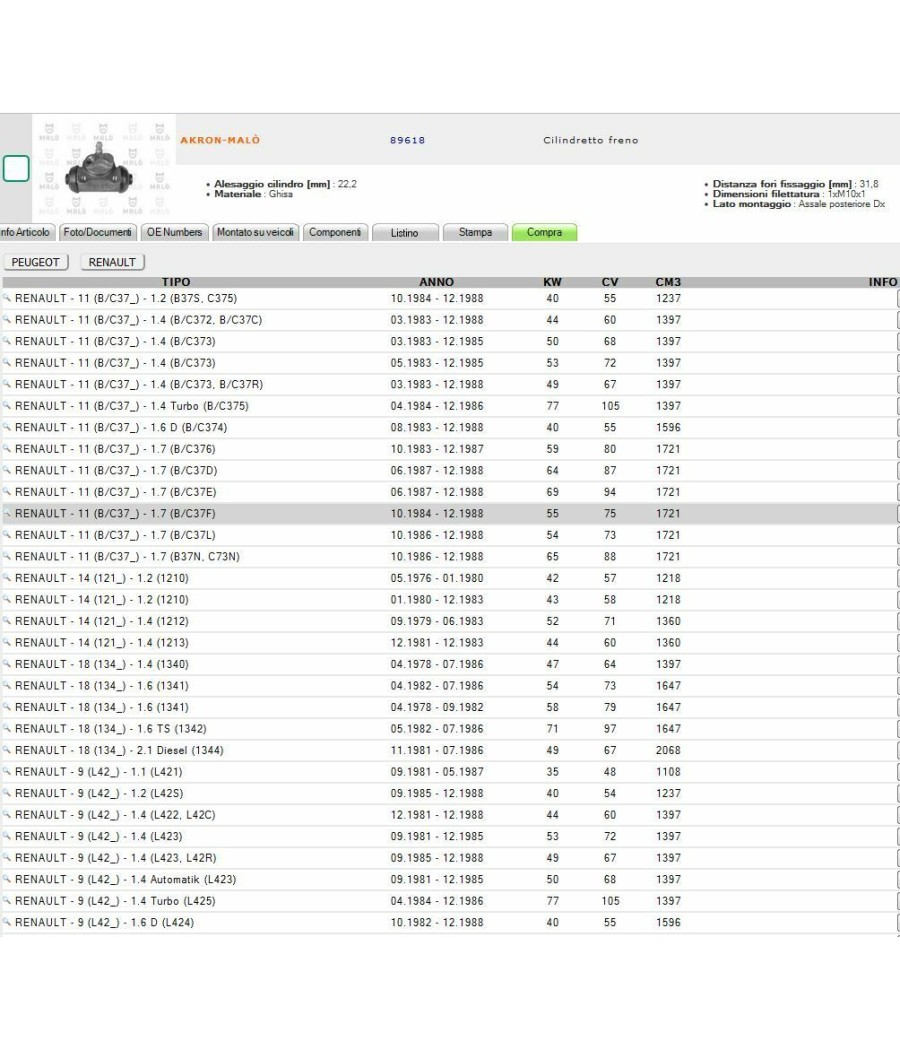Open magnifier for Renault 9 1.4 Turbo (L425)
The width and height of the screenshot is (900, 1050).
[x=7, y=900]
